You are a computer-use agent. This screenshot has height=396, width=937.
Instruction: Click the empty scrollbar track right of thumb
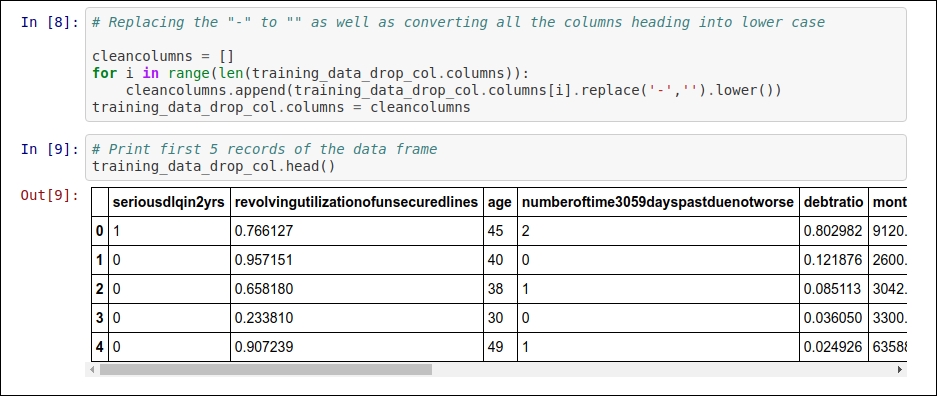(663, 370)
